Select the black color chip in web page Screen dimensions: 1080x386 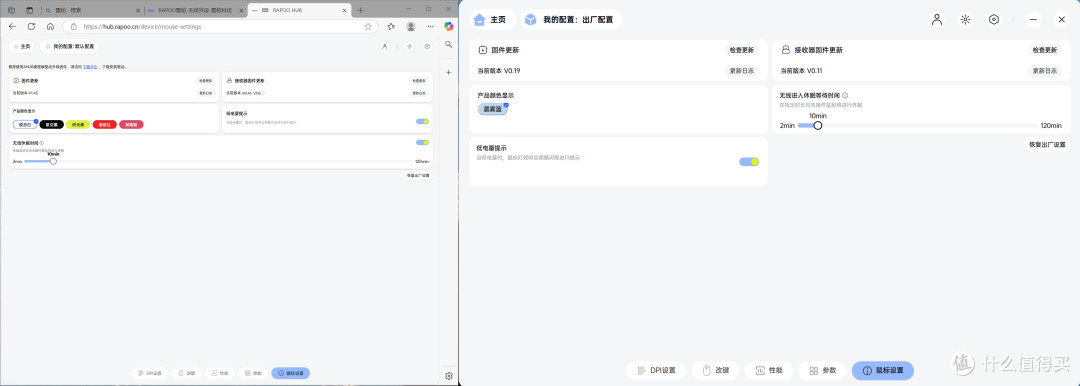click(52, 125)
